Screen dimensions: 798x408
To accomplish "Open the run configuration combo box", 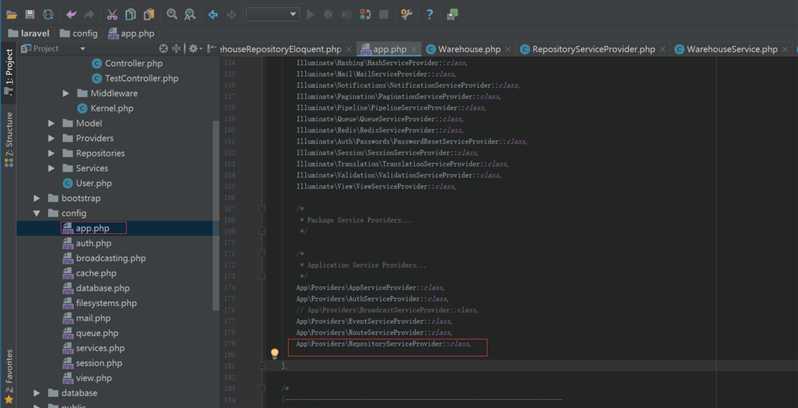I will [x=272, y=14].
